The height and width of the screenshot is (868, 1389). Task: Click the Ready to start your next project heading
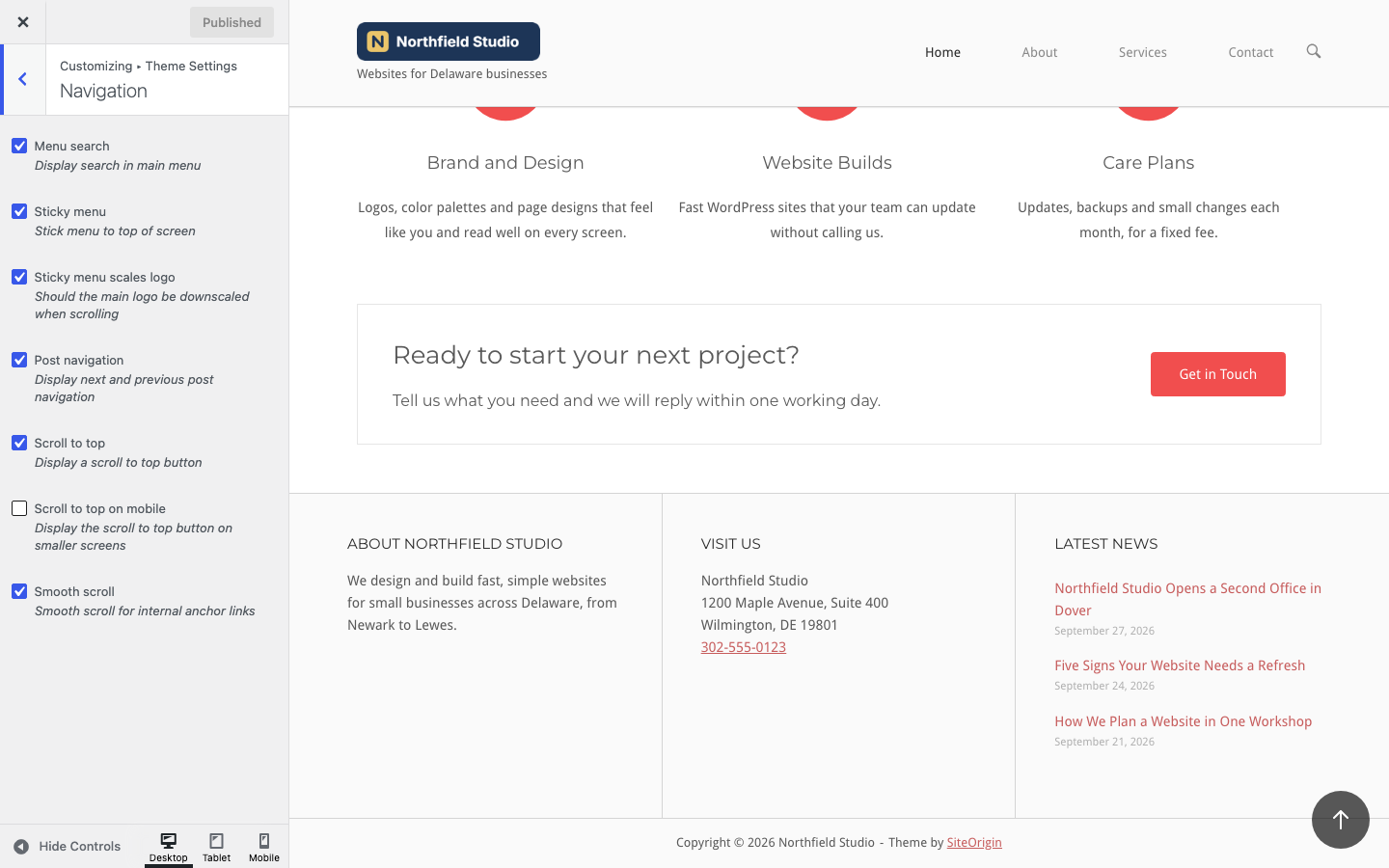(596, 355)
